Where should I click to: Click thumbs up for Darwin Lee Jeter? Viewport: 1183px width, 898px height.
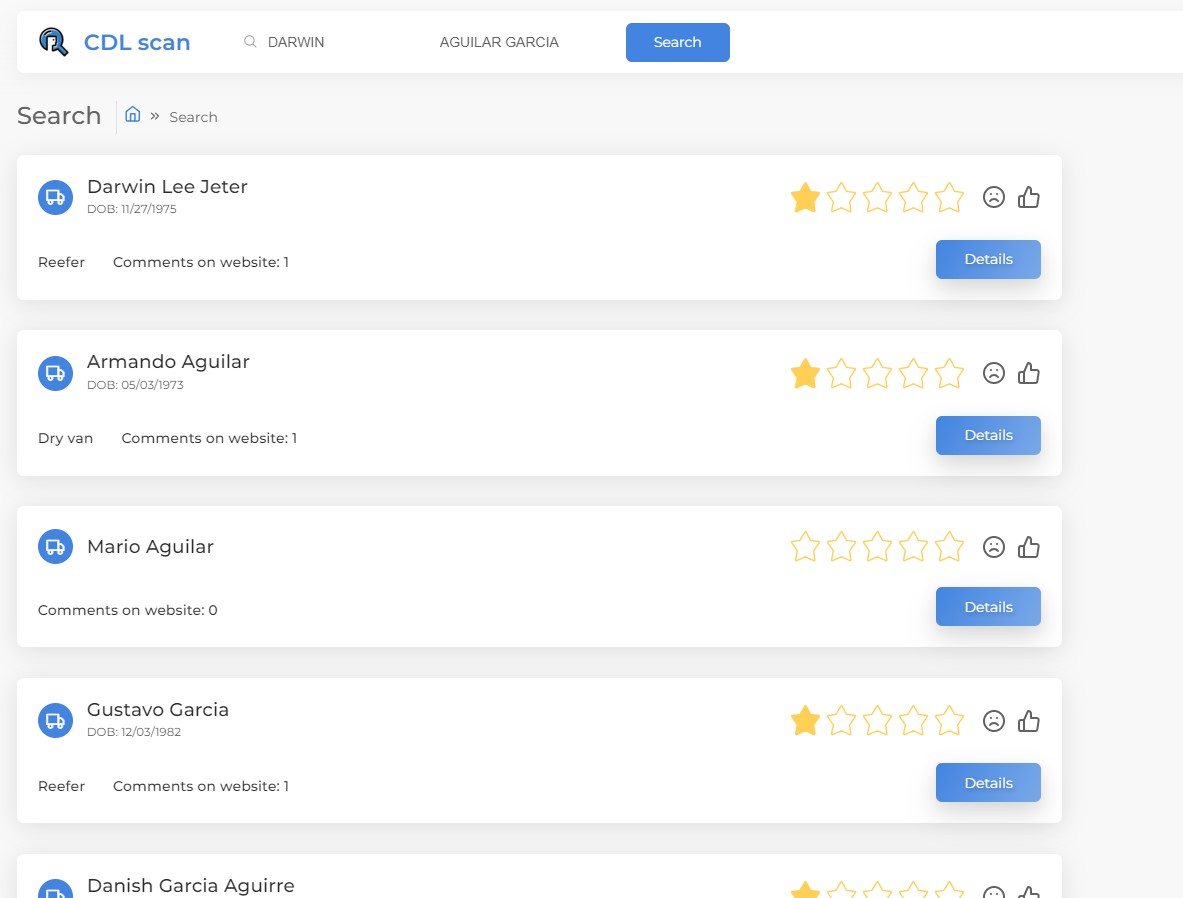(1028, 198)
